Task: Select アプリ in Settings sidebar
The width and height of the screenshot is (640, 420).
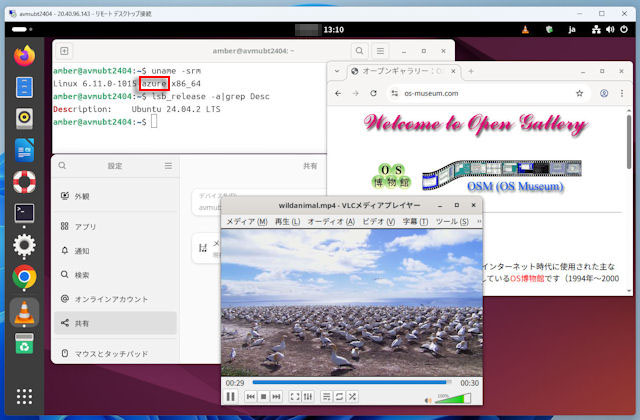Action: coord(115,226)
